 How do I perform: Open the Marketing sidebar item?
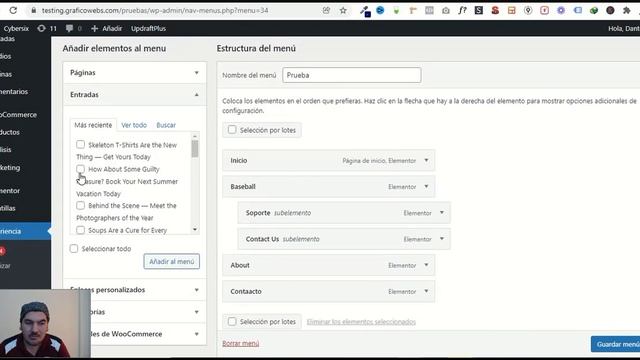[x=10, y=167]
